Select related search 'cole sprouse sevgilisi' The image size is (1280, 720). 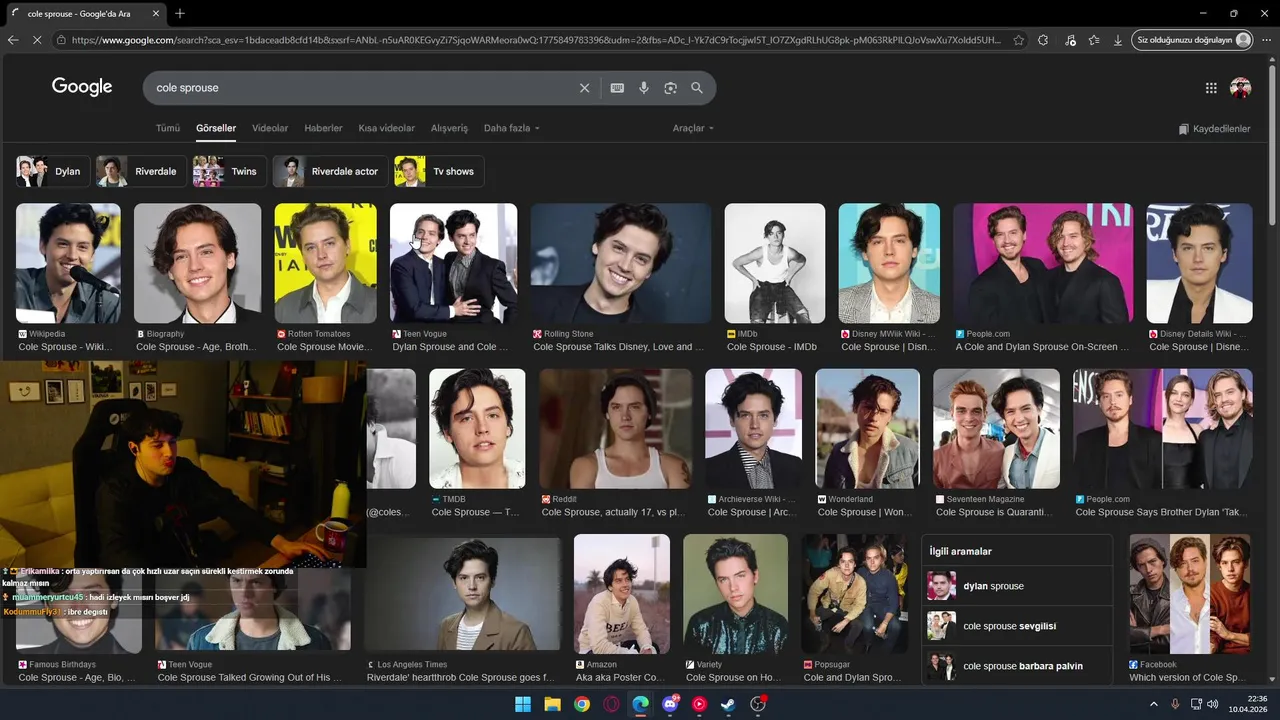click(x=1017, y=626)
